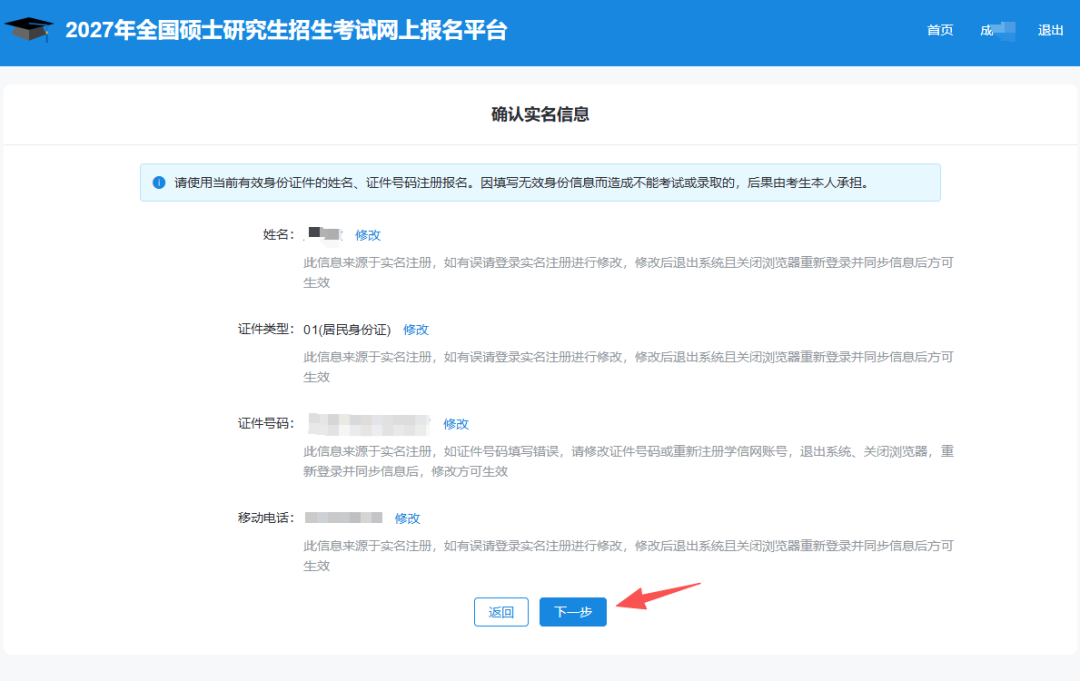1080x681 pixels.
Task: Click the blue info icon in the notice
Action: tap(159, 182)
